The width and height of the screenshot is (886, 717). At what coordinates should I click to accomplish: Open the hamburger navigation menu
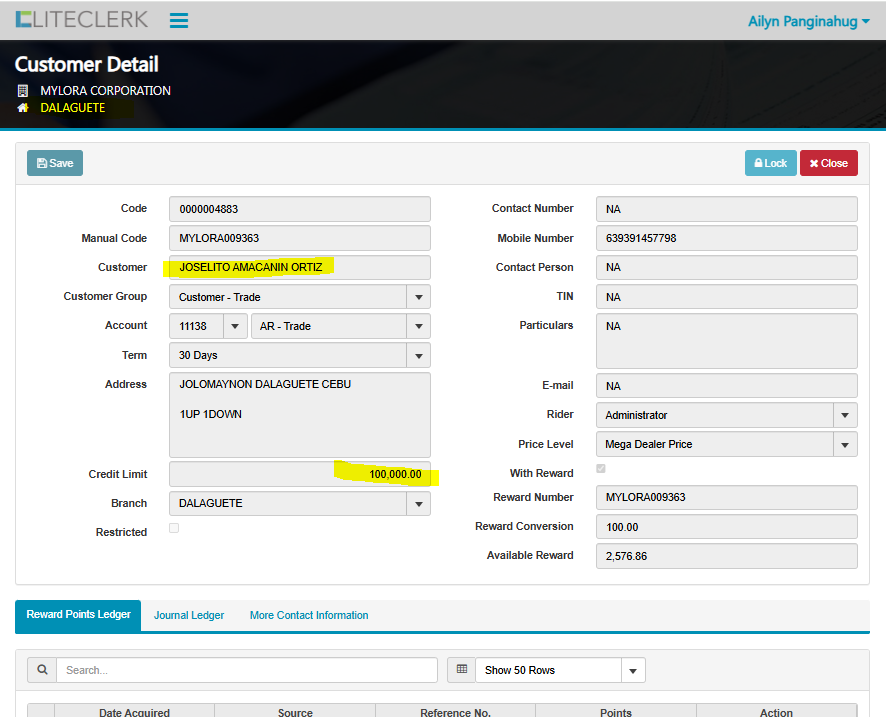click(x=179, y=20)
